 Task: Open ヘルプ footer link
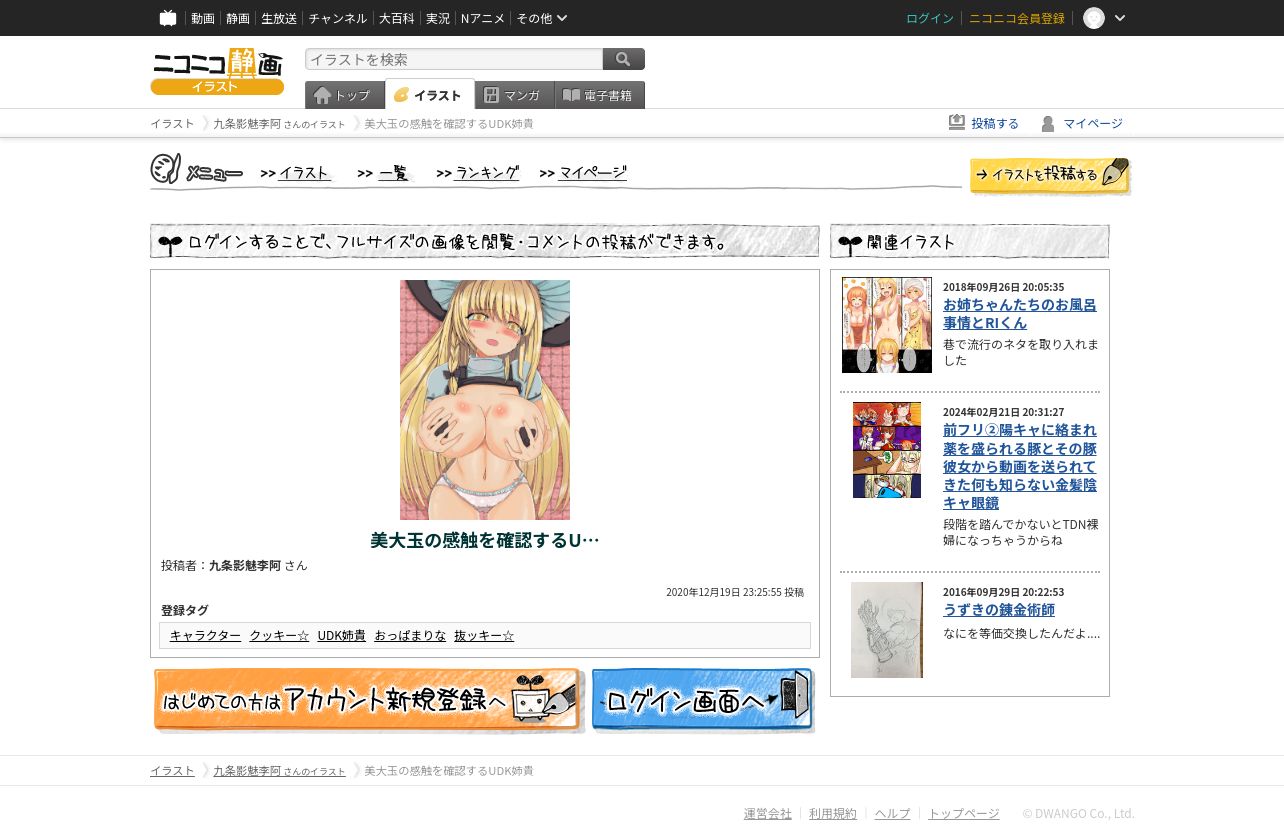[x=893, y=814]
